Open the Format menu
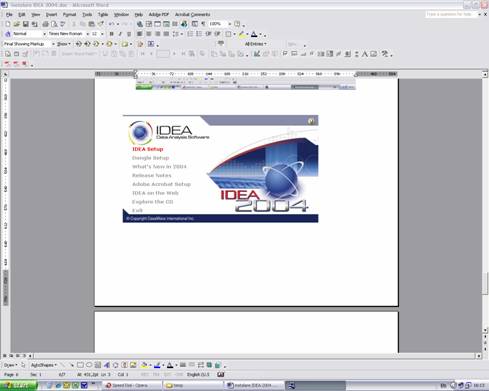The height and width of the screenshot is (391, 489). 69,15
